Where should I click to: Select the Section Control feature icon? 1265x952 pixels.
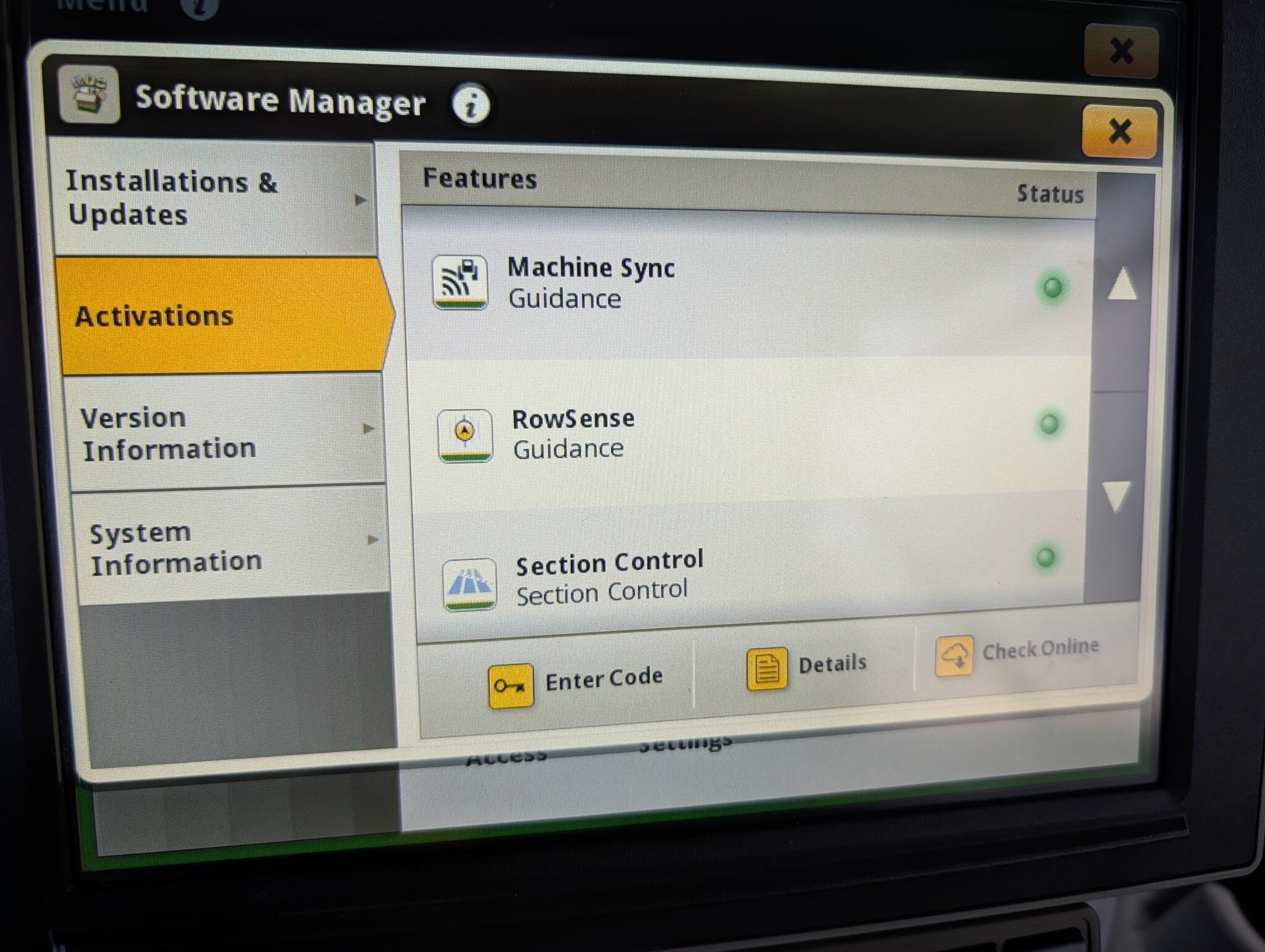pyautogui.click(x=470, y=584)
